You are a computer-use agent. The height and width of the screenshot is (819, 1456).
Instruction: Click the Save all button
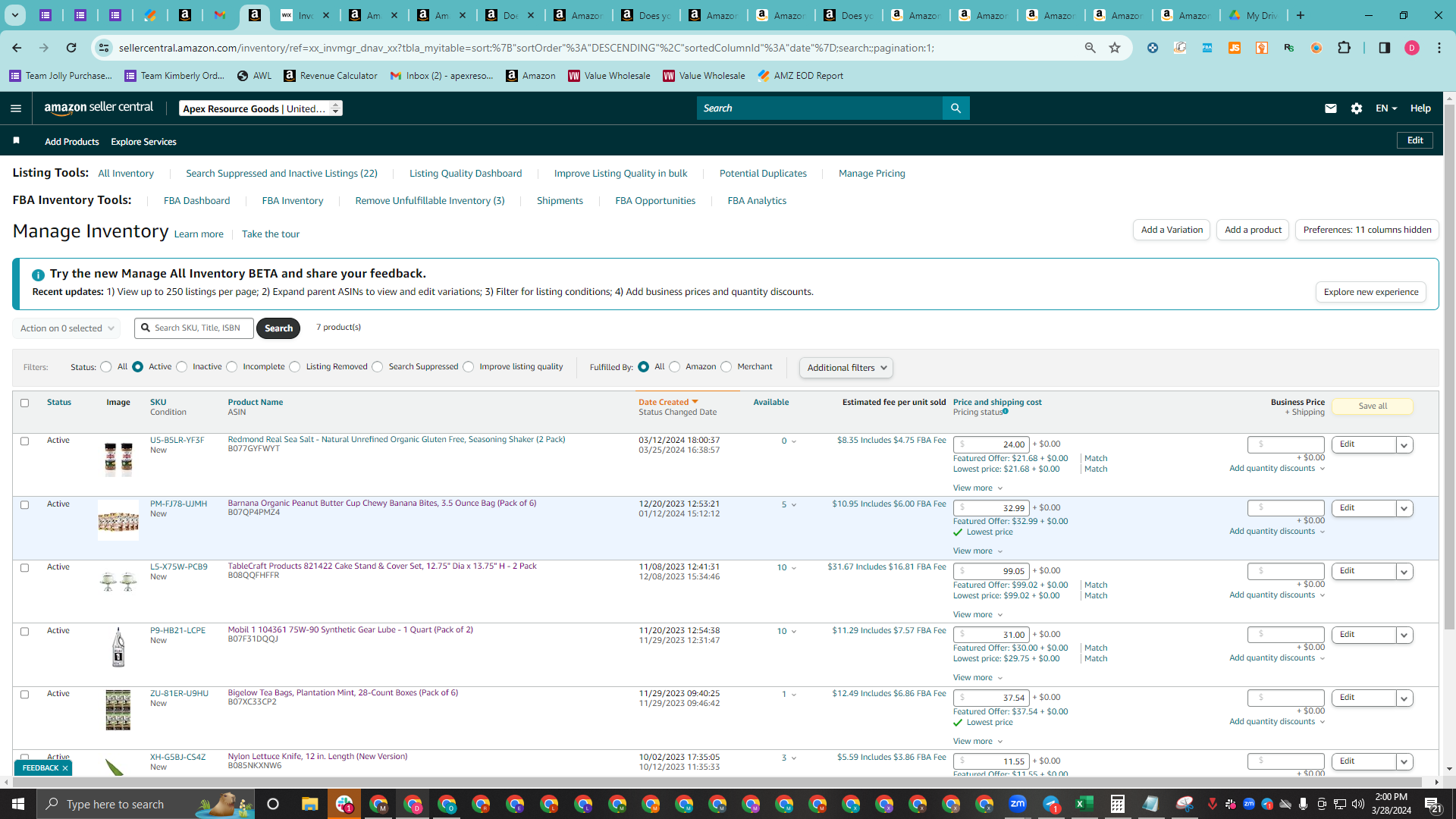[1373, 406]
